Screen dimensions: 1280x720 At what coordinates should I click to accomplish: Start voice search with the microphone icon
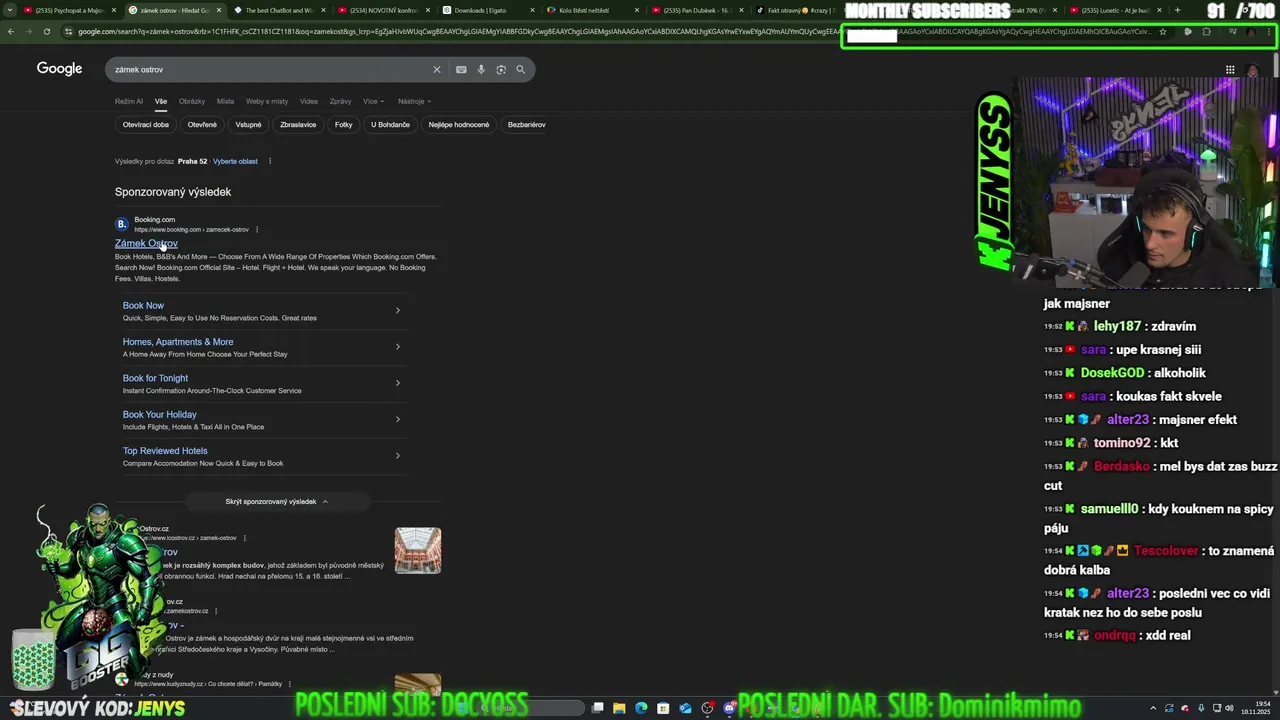click(x=481, y=70)
